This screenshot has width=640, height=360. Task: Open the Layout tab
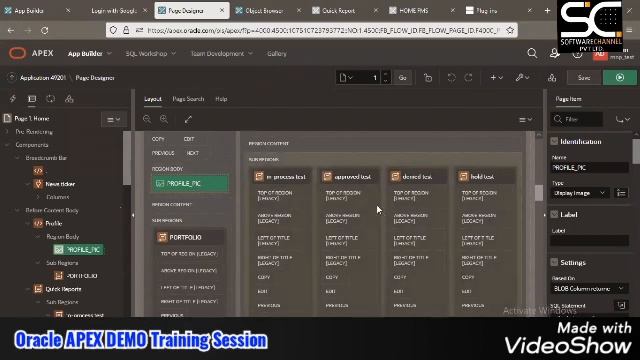(x=153, y=99)
